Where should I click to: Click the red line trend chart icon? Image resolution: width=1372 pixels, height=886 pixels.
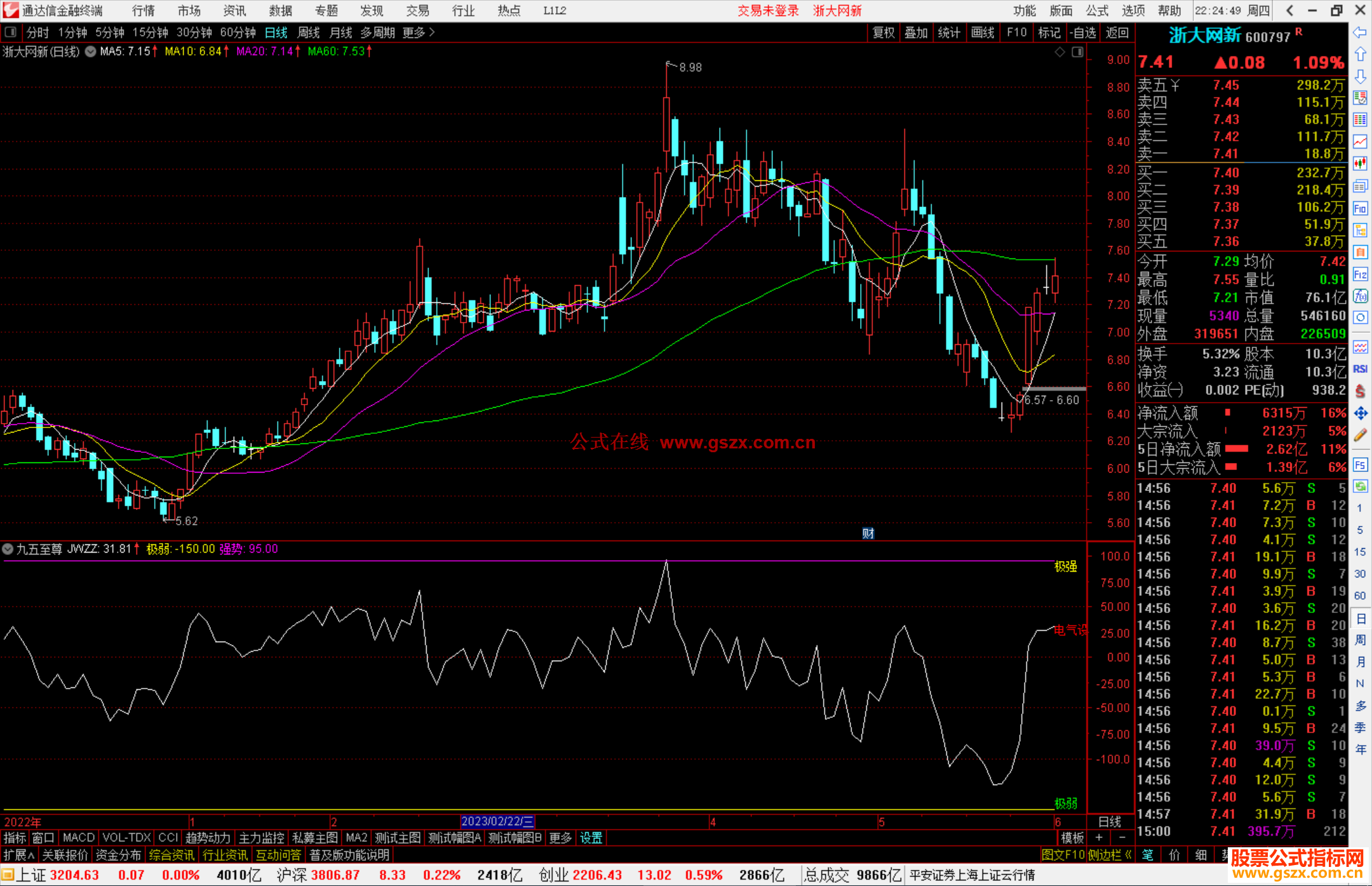click(x=1360, y=142)
